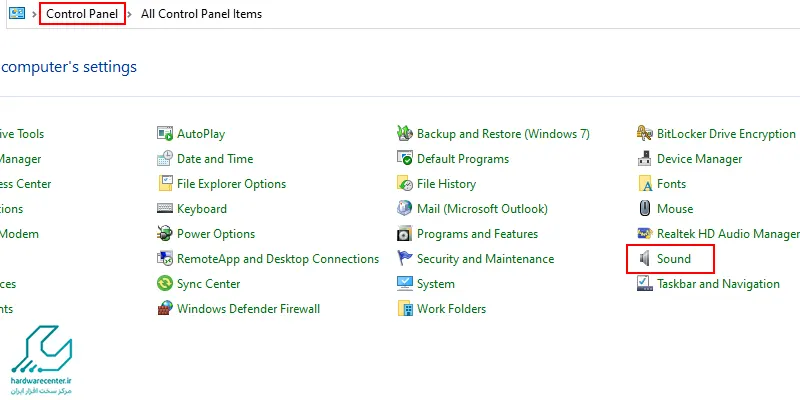800x400 pixels.
Task: Click Backup and Restore (Windows 7) text
Action: [x=503, y=134]
